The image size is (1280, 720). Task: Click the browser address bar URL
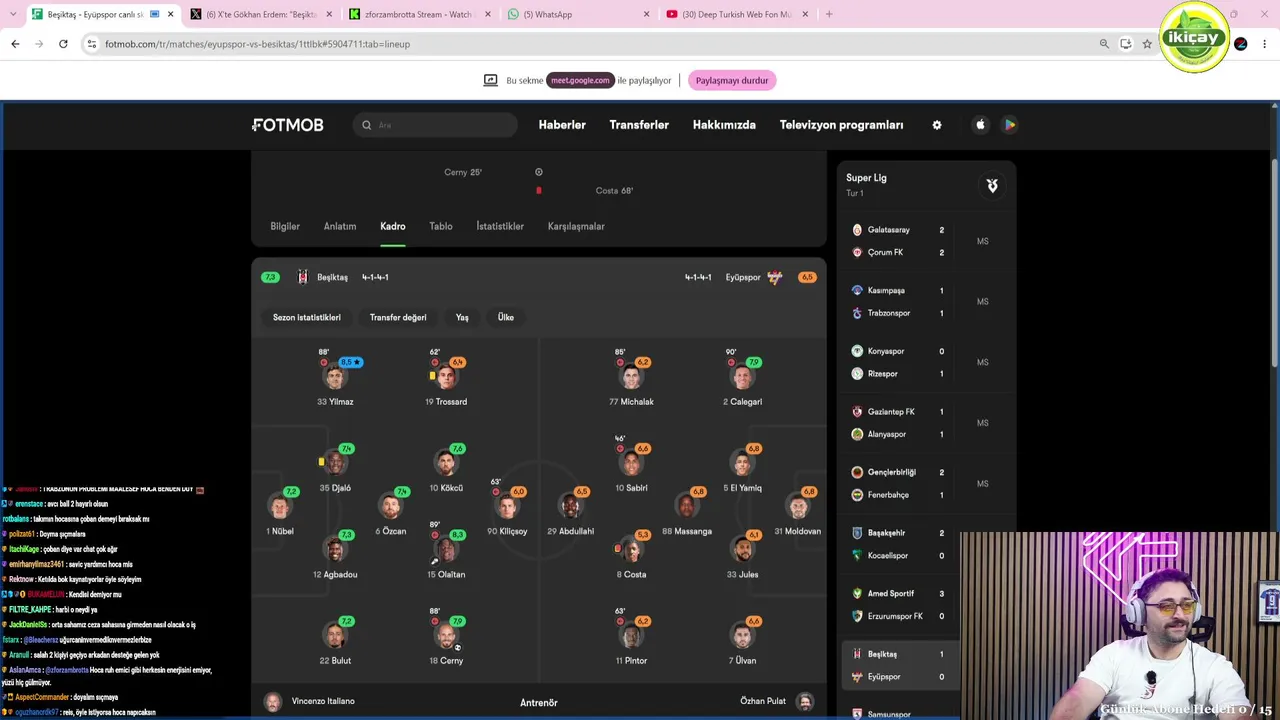(258, 44)
